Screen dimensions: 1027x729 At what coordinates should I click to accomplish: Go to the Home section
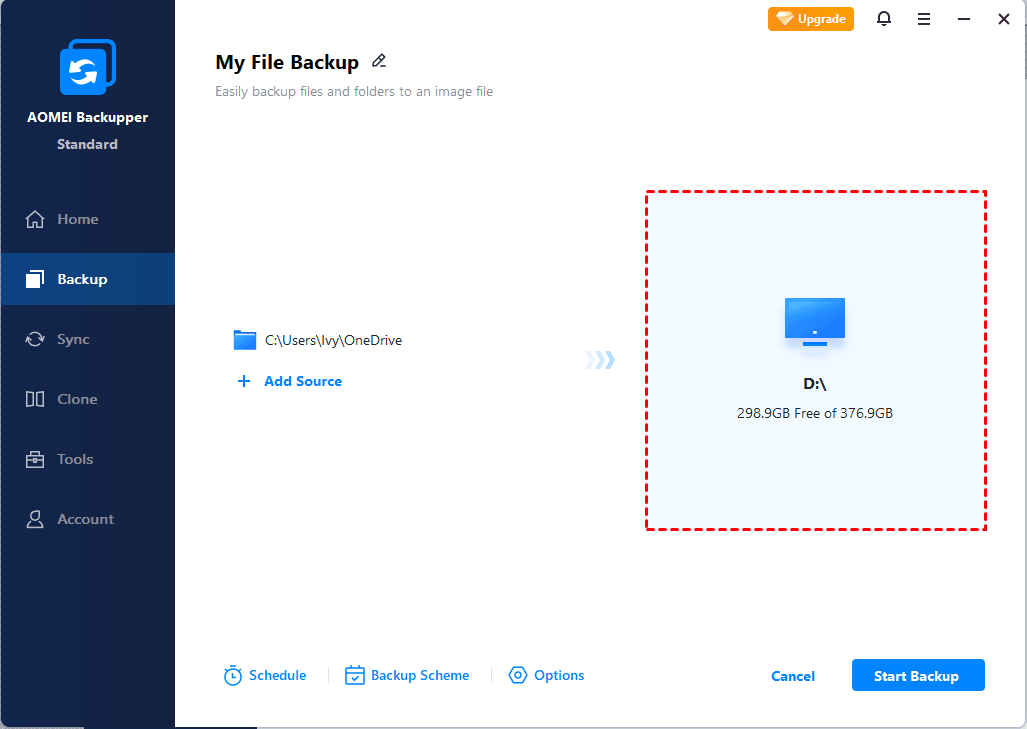(77, 219)
